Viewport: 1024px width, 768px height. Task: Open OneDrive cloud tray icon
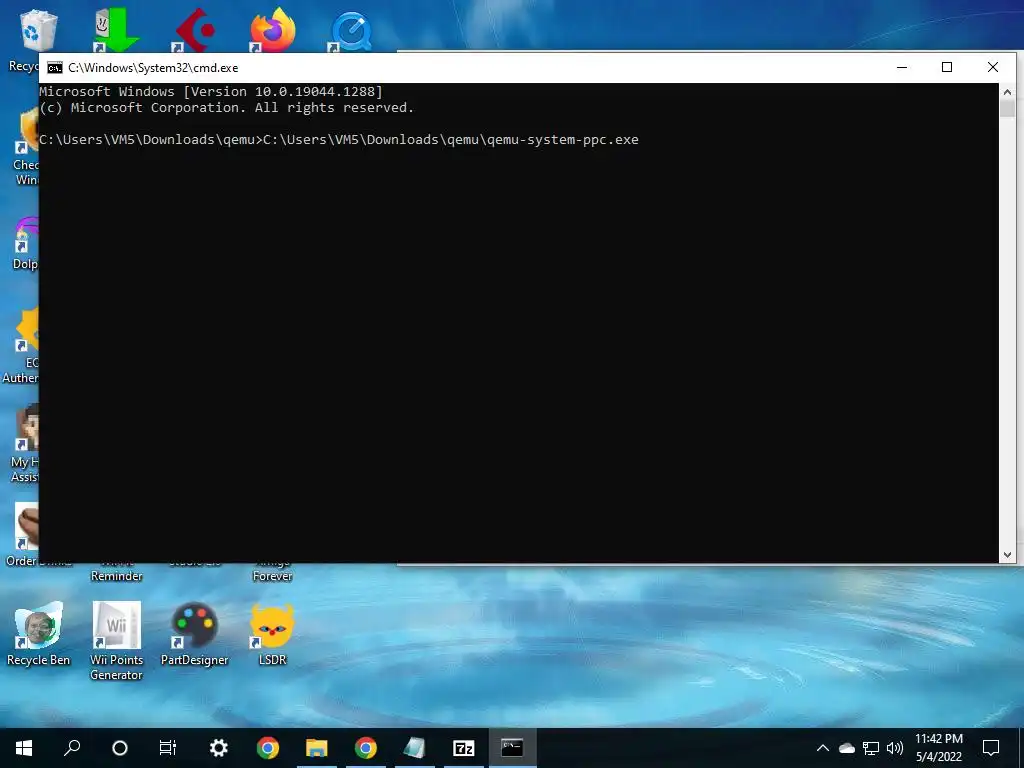pyautogui.click(x=847, y=748)
